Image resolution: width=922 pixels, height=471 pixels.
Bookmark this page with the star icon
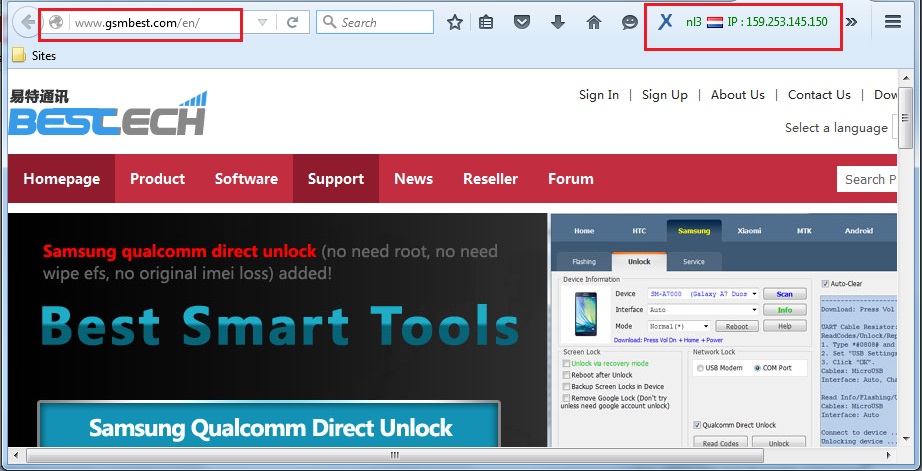tap(455, 22)
